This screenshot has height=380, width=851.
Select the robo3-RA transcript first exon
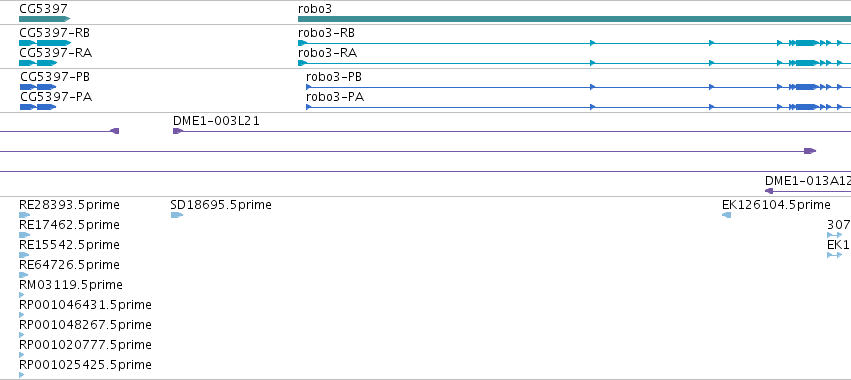point(302,63)
